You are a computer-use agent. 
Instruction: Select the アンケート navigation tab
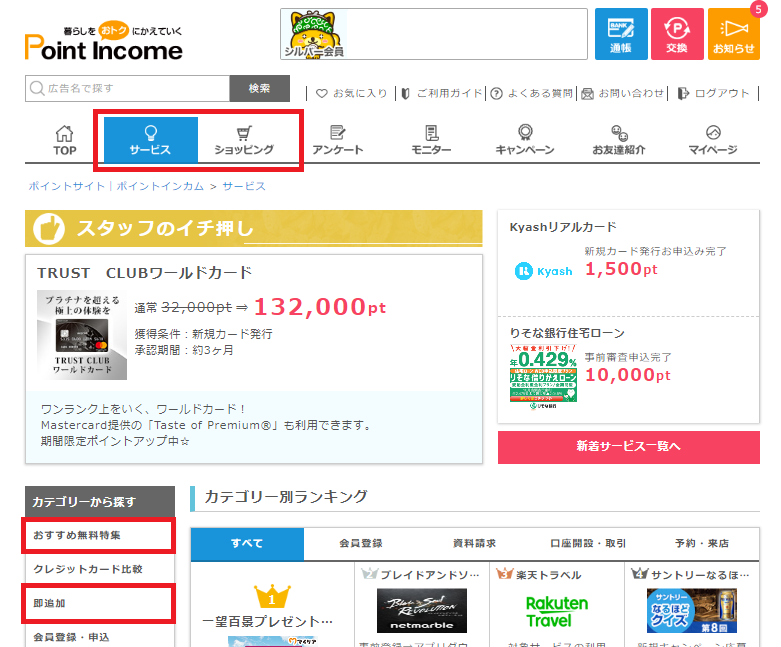pos(338,140)
